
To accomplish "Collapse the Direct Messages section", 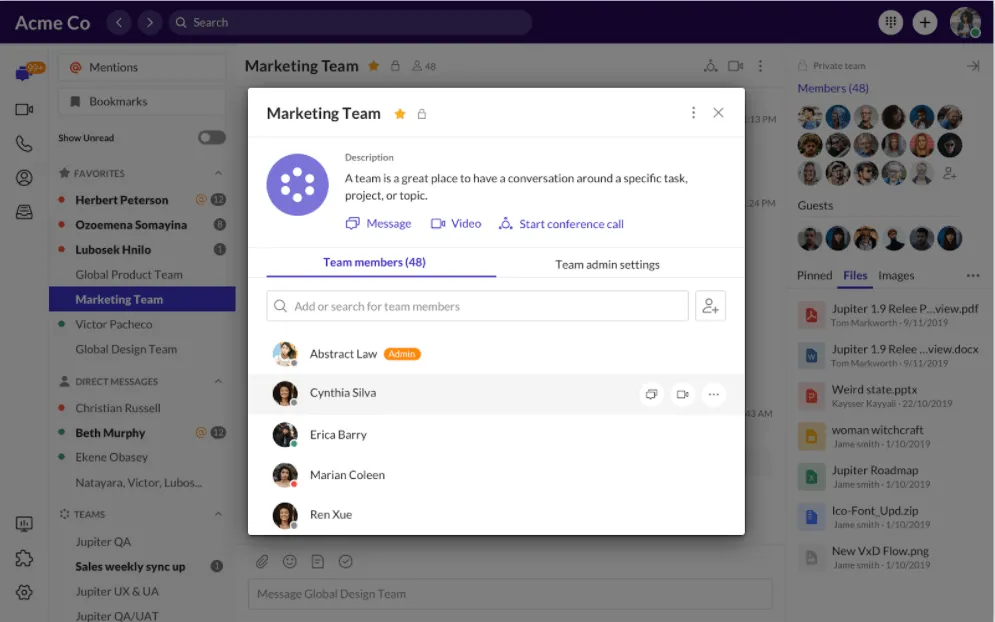I will click(218, 382).
